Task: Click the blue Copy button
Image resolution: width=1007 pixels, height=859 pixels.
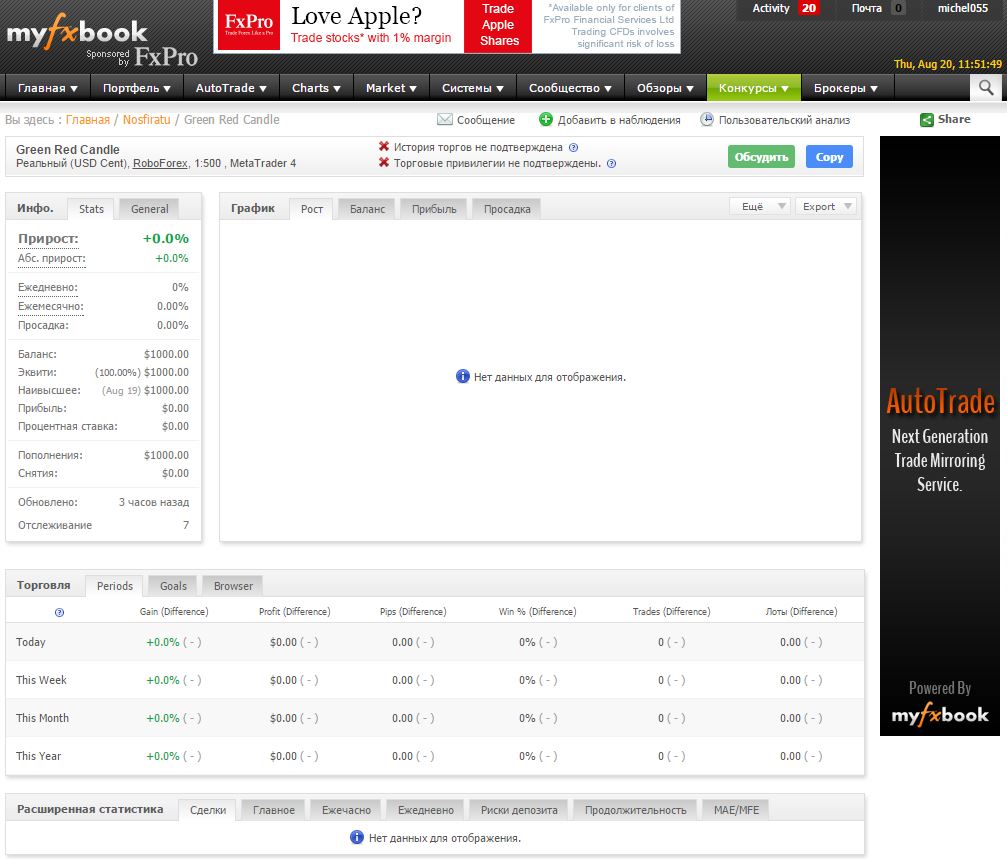Action: pos(829,157)
